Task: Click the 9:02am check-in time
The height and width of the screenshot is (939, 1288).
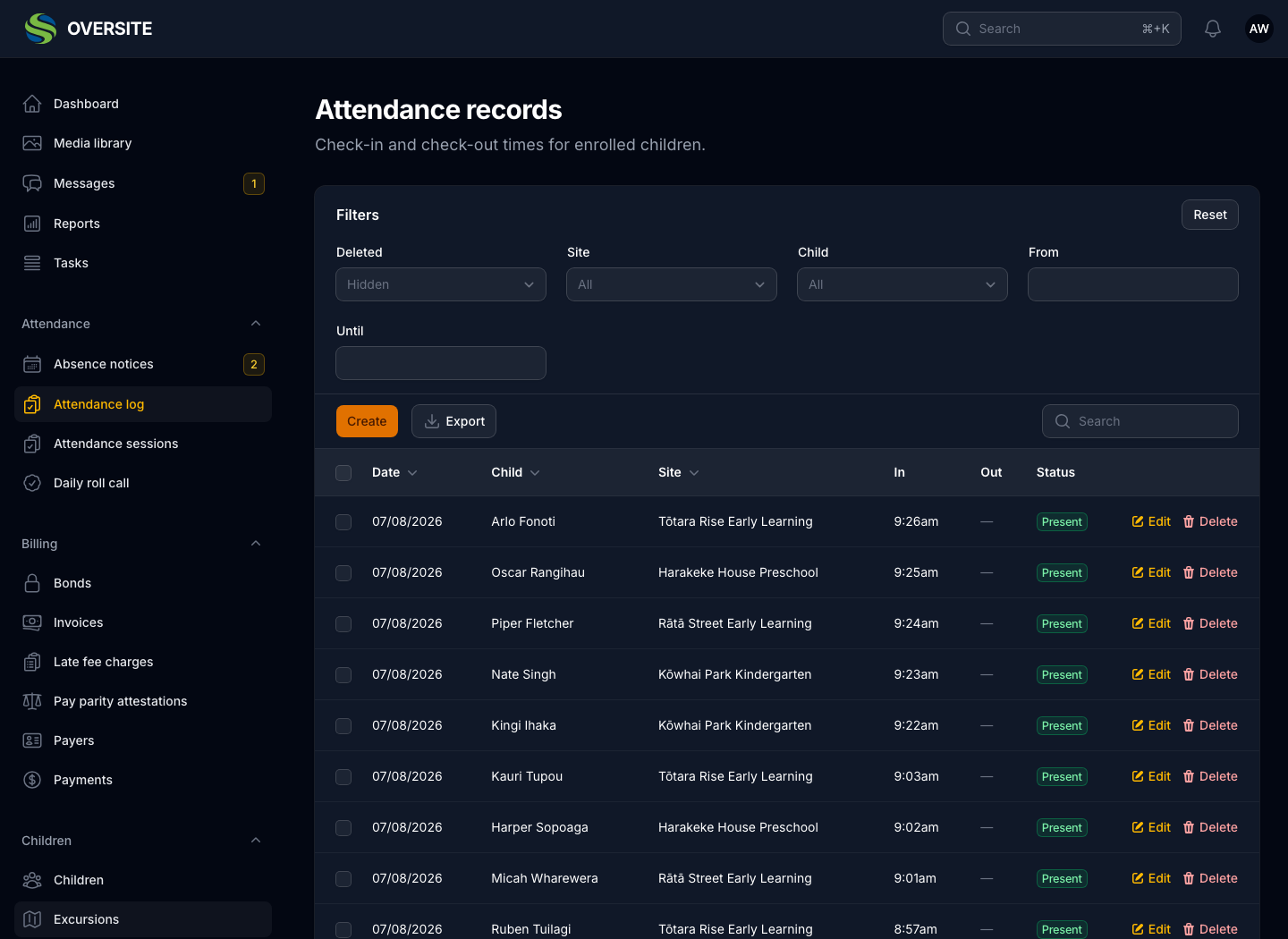Action: 916,827
